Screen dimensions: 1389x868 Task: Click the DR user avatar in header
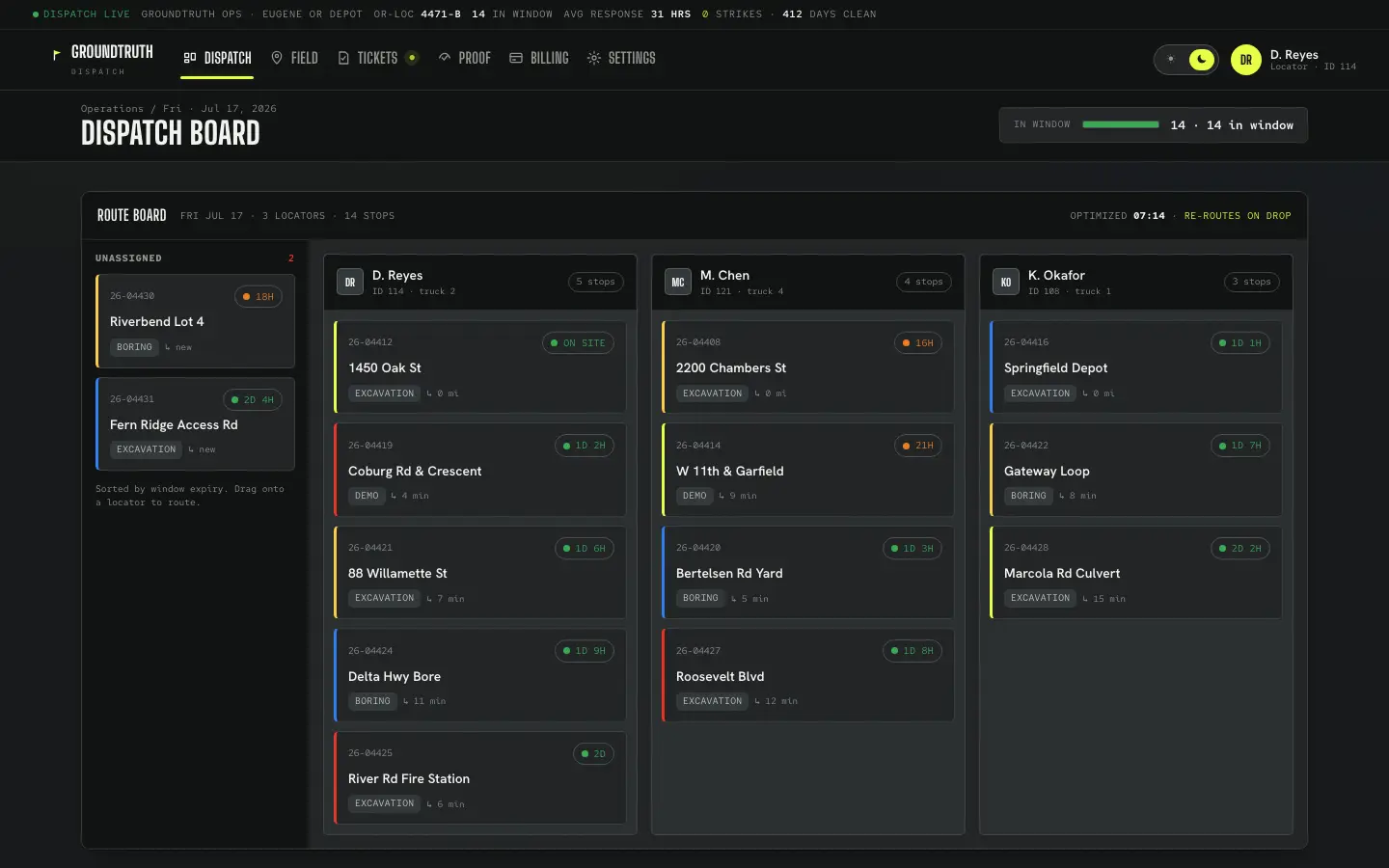coord(1246,60)
